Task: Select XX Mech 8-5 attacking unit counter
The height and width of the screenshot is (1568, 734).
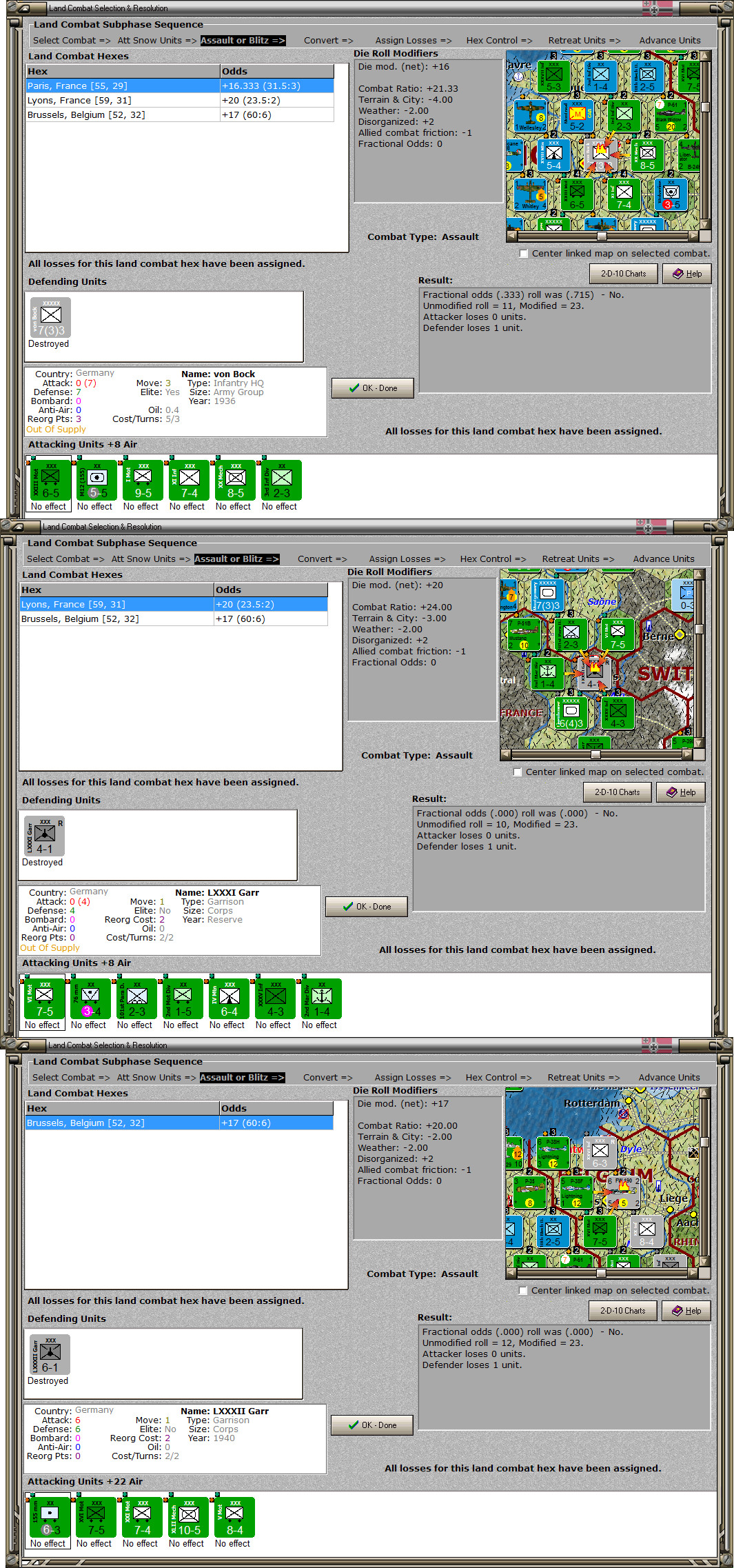Action: (234, 481)
